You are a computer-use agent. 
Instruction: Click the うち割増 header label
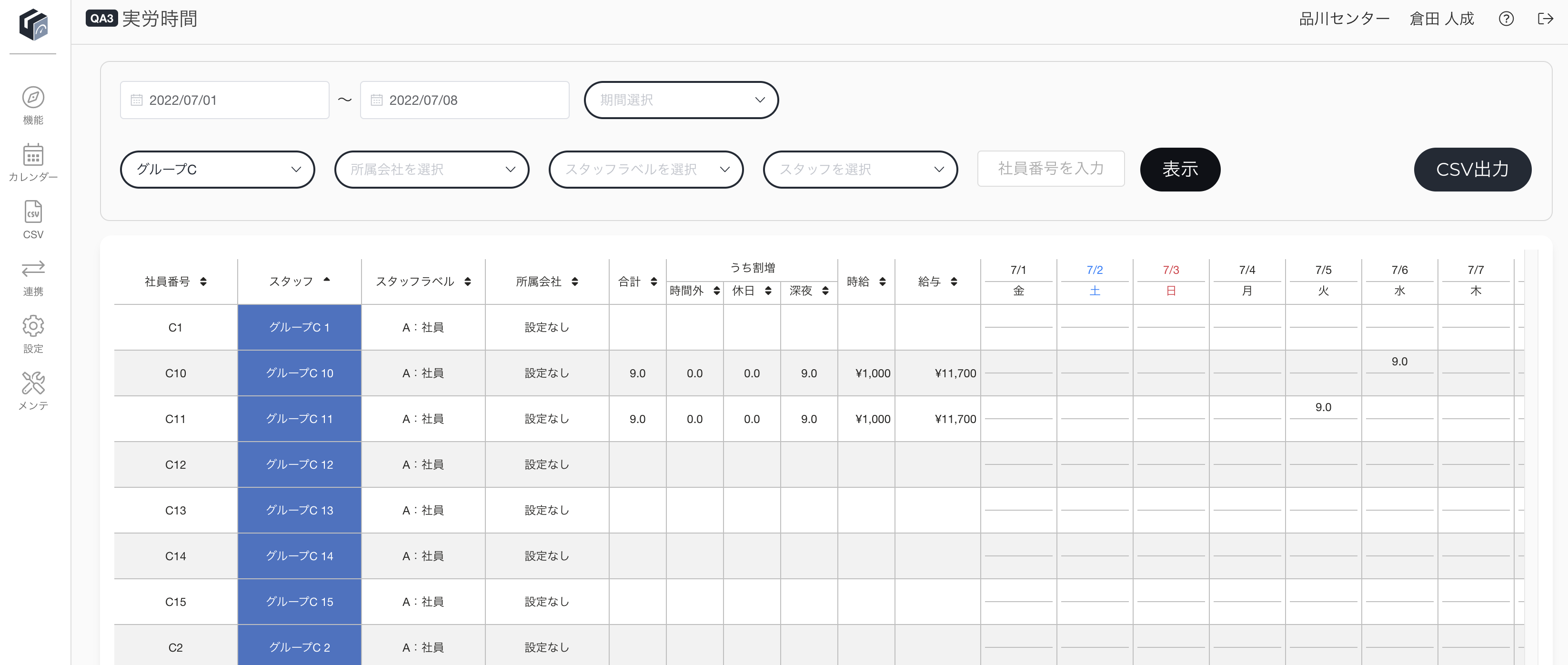753,267
